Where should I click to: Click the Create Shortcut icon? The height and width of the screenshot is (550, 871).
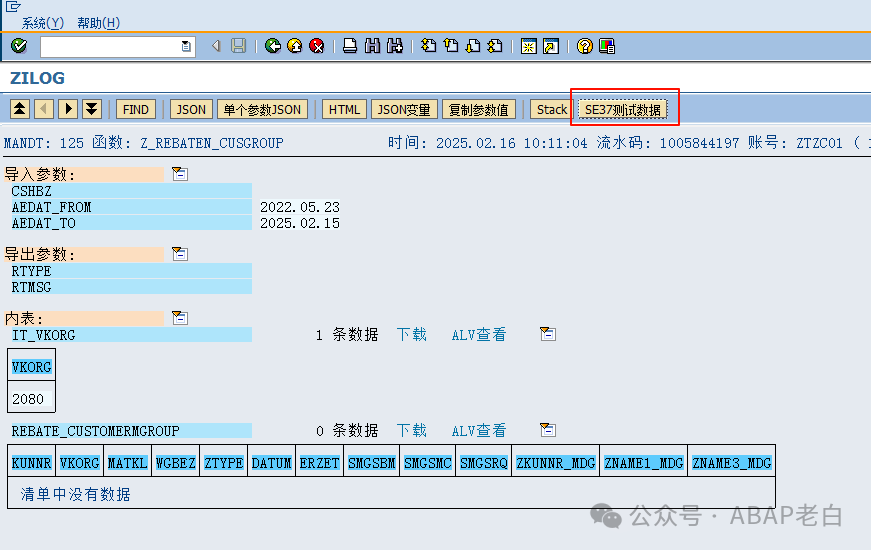click(x=550, y=46)
